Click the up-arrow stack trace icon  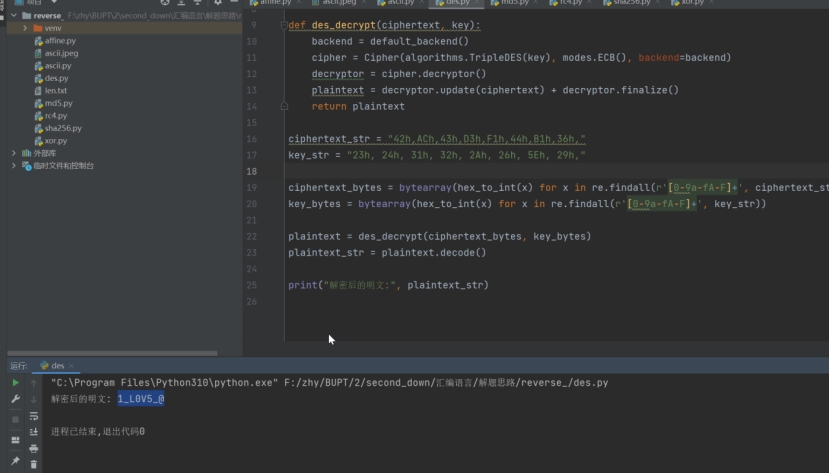[34, 382]
